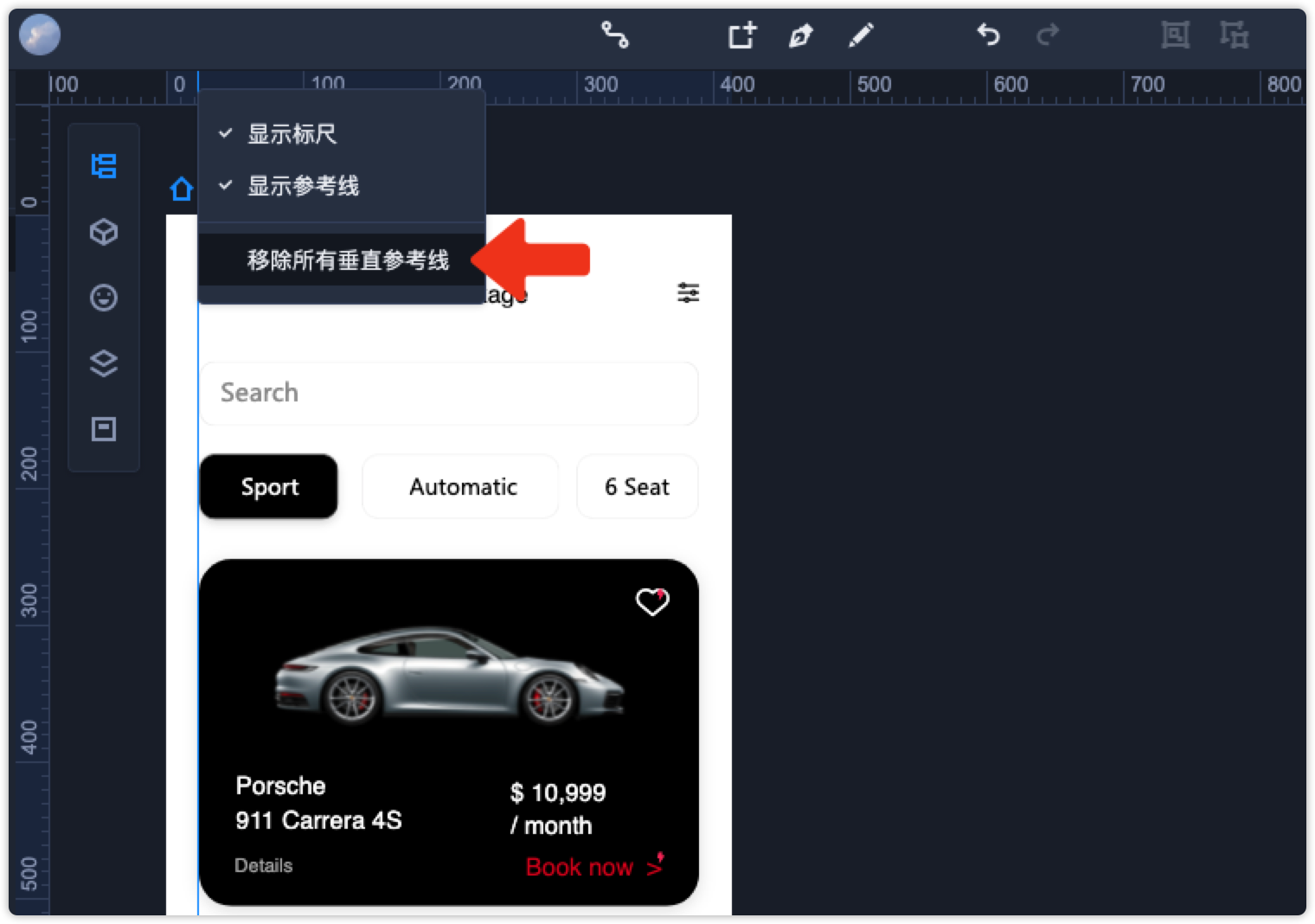The width and height of the screenshot is (1315, 924).
Task: Click the 911 Carrera 4S text
Action: pos(319,820)
